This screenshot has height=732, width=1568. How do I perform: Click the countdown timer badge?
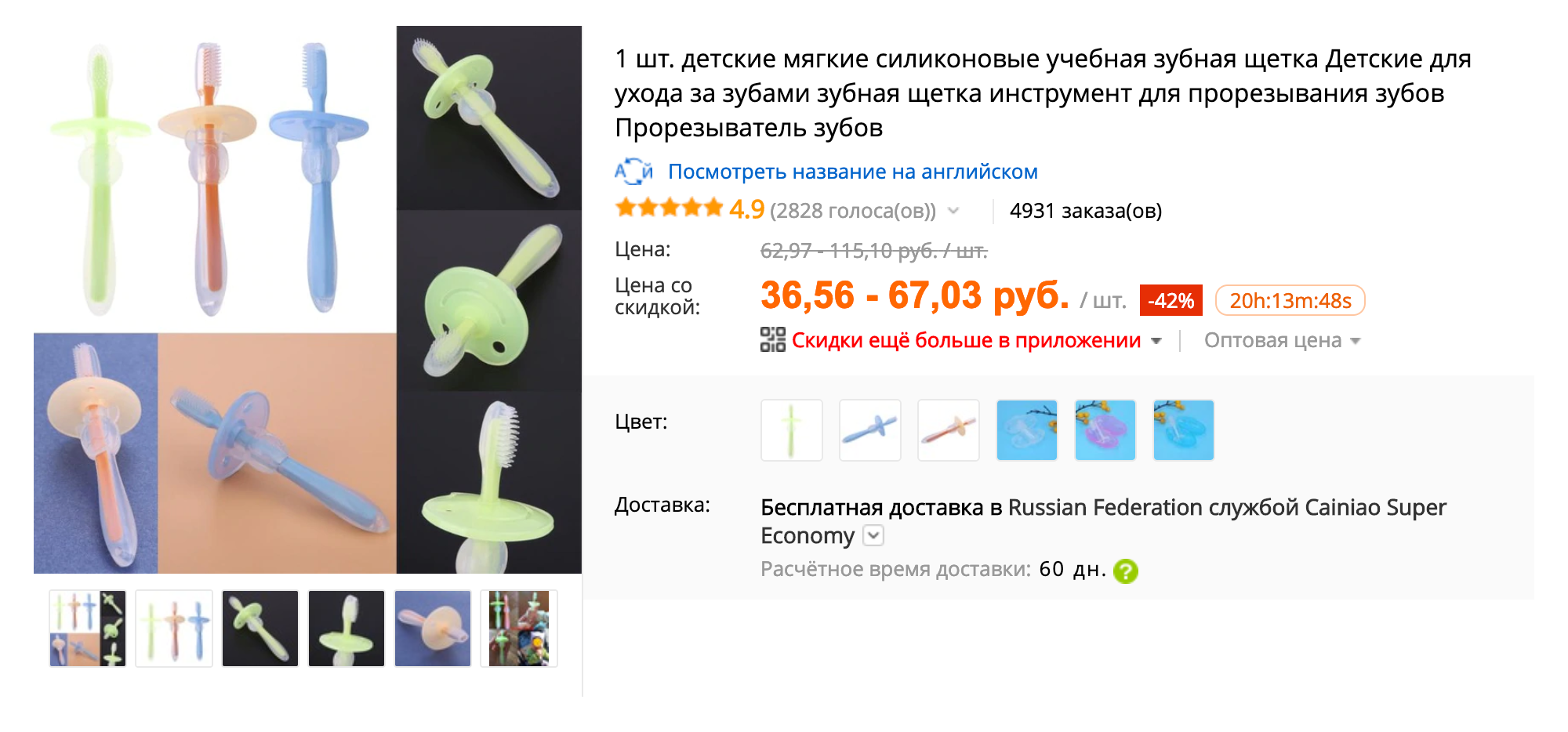pos(1290,301)
